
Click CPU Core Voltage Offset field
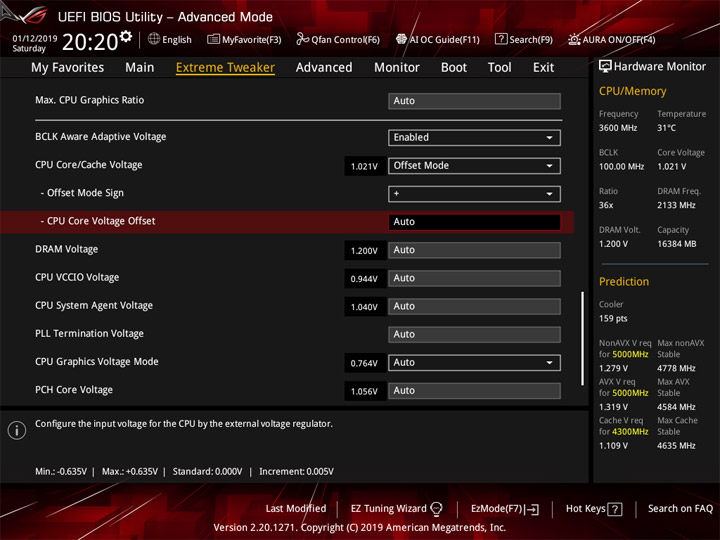coord(474,222)
